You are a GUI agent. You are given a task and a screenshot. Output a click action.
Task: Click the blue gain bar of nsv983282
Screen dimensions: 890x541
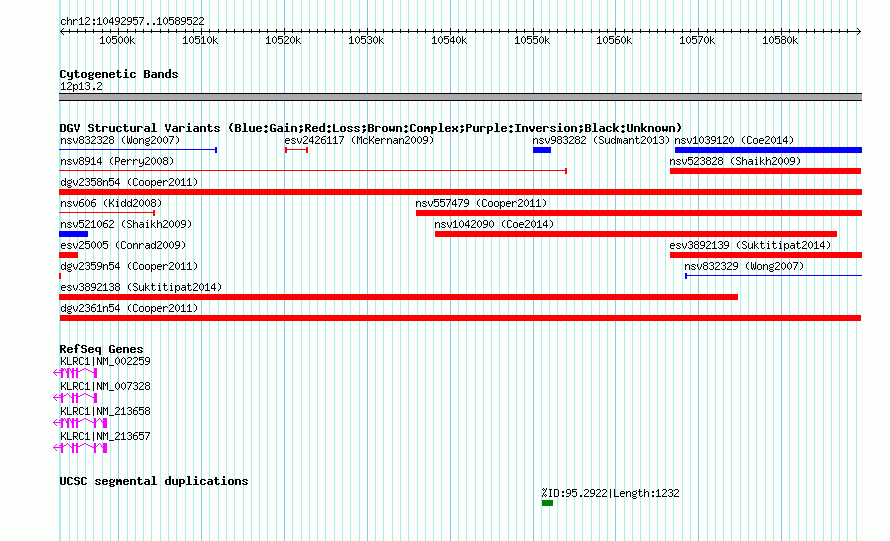click(x=541, y=150)
